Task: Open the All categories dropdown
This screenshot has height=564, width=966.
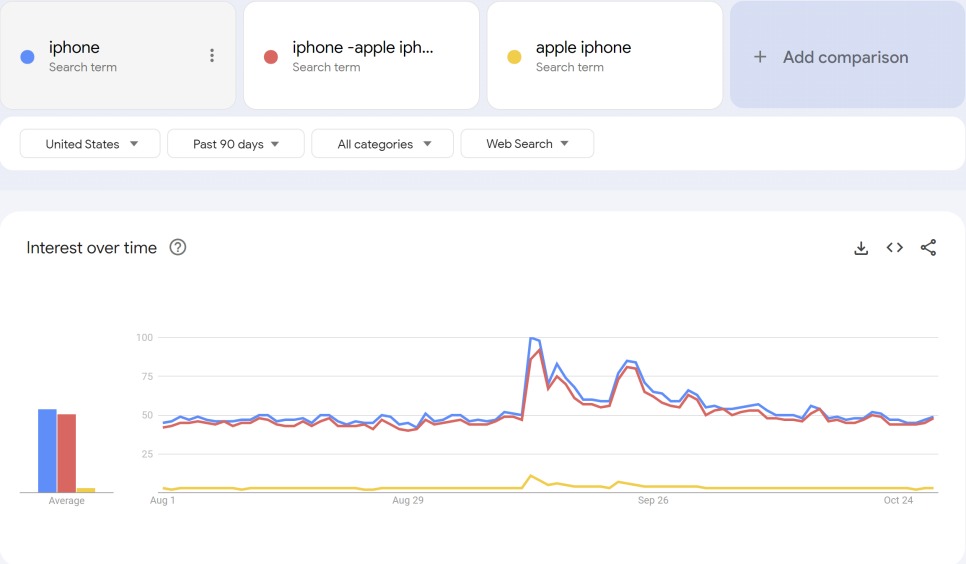Action: tap(383, 144)
